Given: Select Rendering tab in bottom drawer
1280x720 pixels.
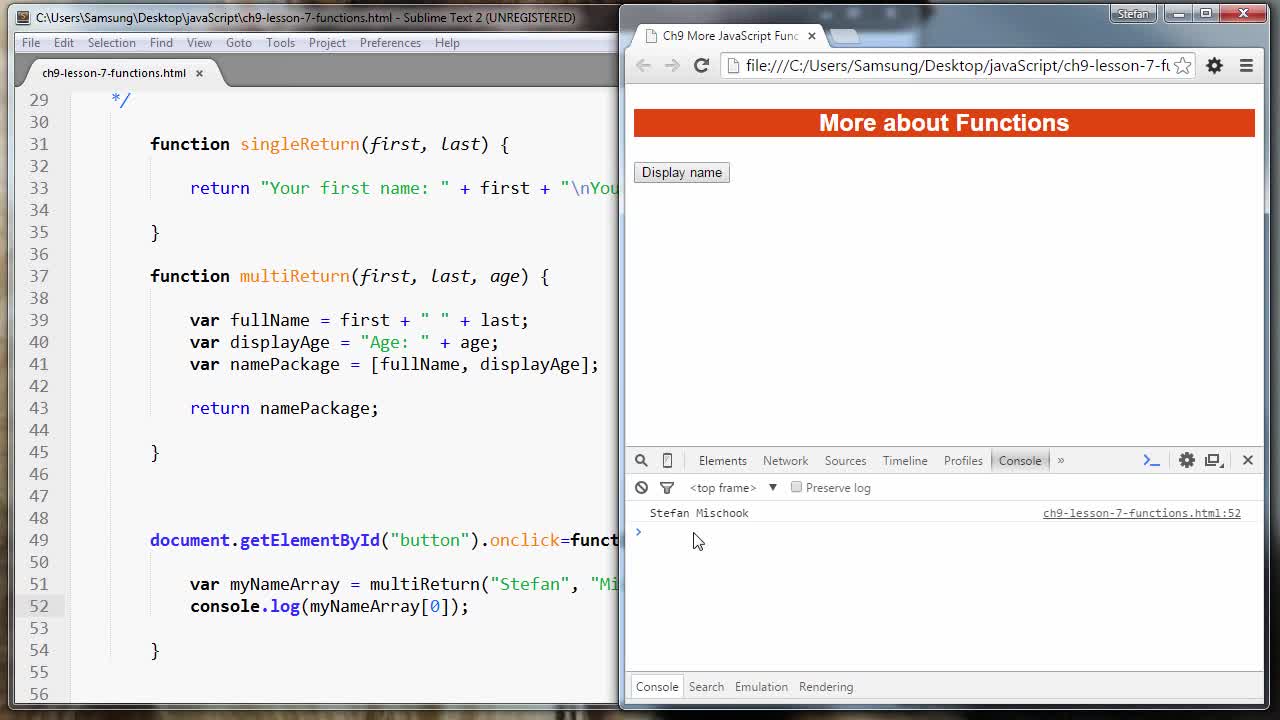Looking at the screenshot, I should pos(826,687).
